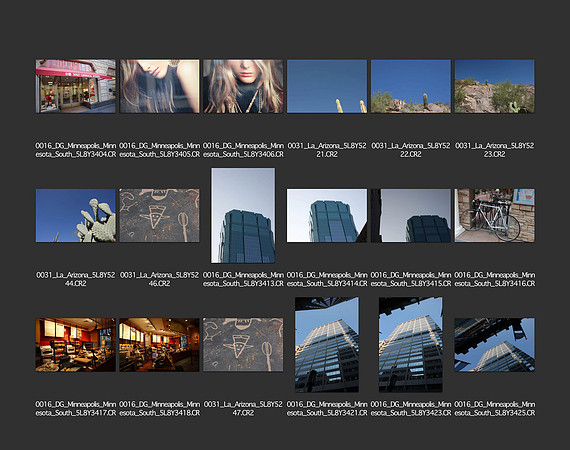Click the file name ending SL8Y3417.CR
Image resolution: width=570 pixels, height=450 pixels.
coord(76,409)
